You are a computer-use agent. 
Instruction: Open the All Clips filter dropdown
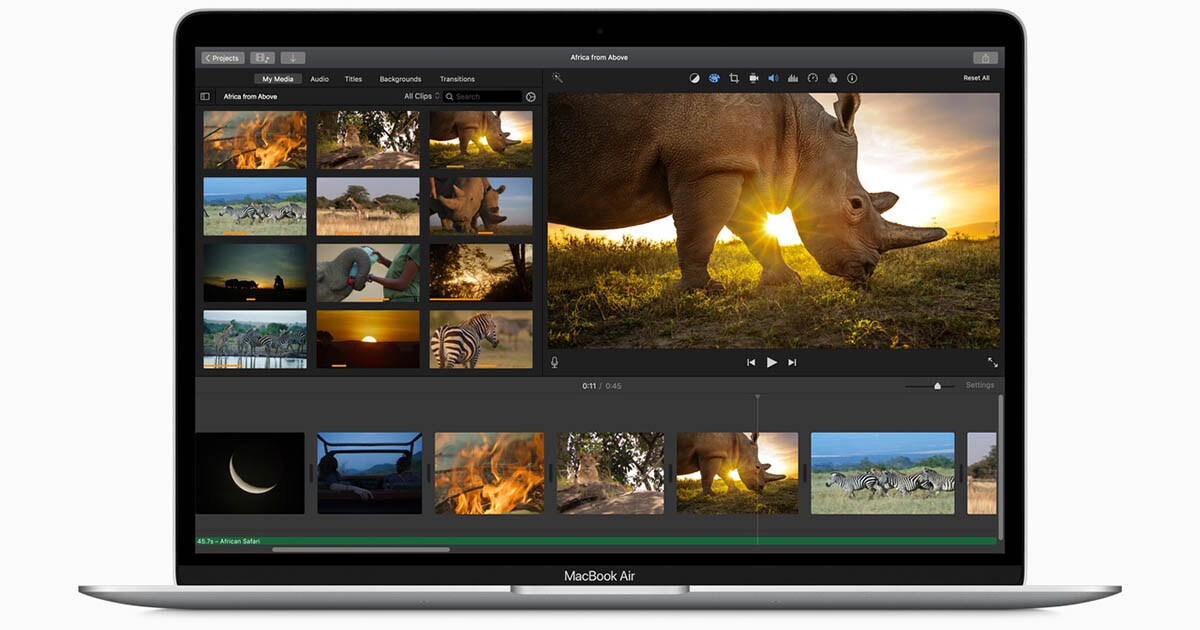tap(421, 97)
